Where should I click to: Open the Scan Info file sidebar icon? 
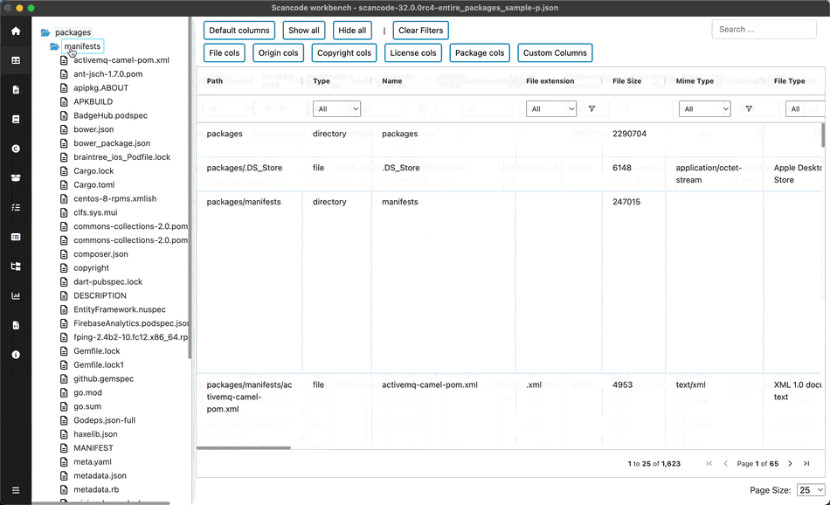tap(16, 325)
